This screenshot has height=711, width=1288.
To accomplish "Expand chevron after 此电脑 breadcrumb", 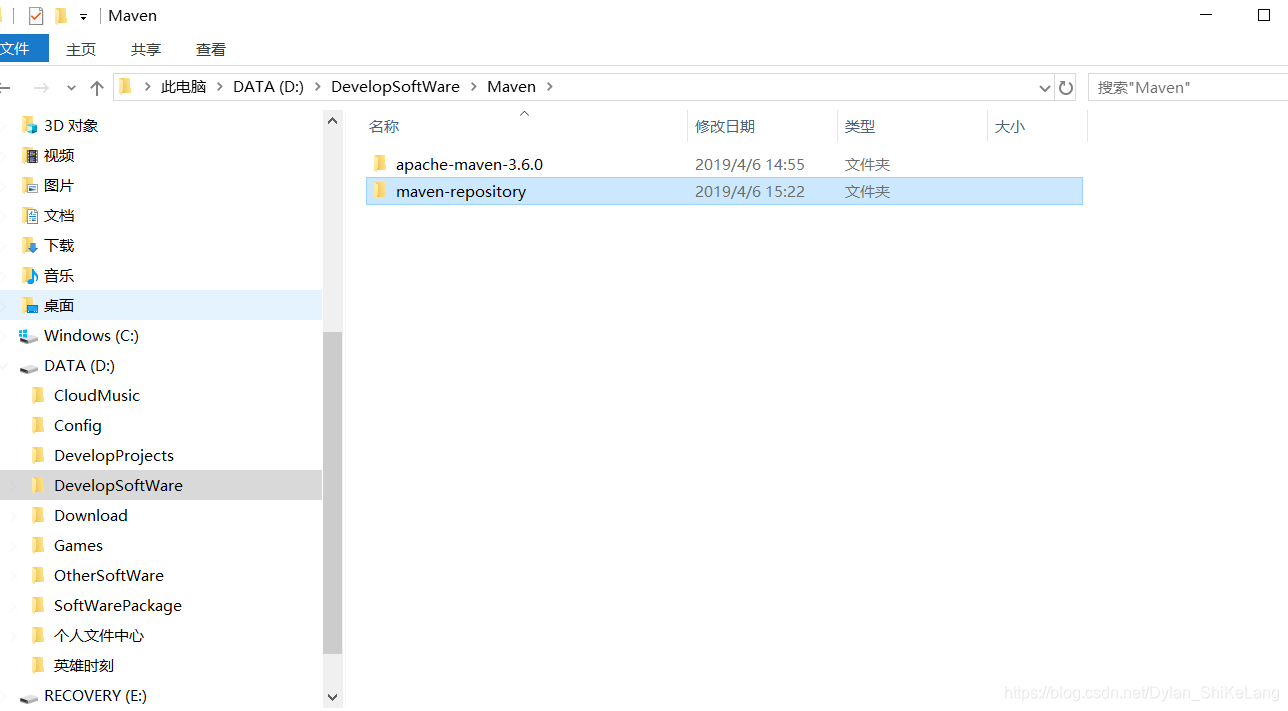I will pyautogui.click(x=220, y=87).
